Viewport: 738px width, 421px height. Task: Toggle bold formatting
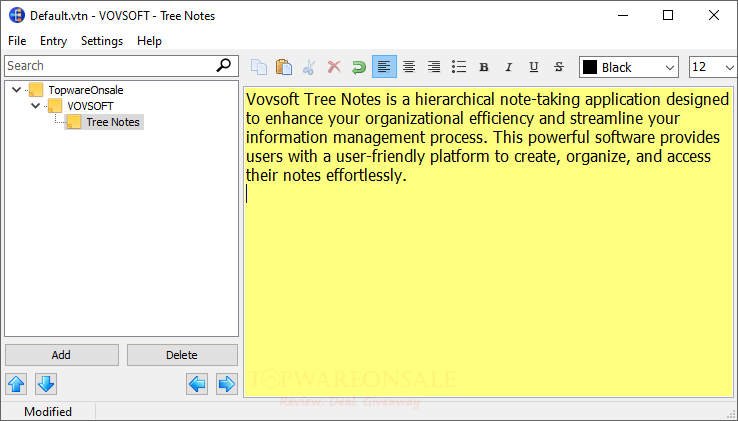[484, 67]
